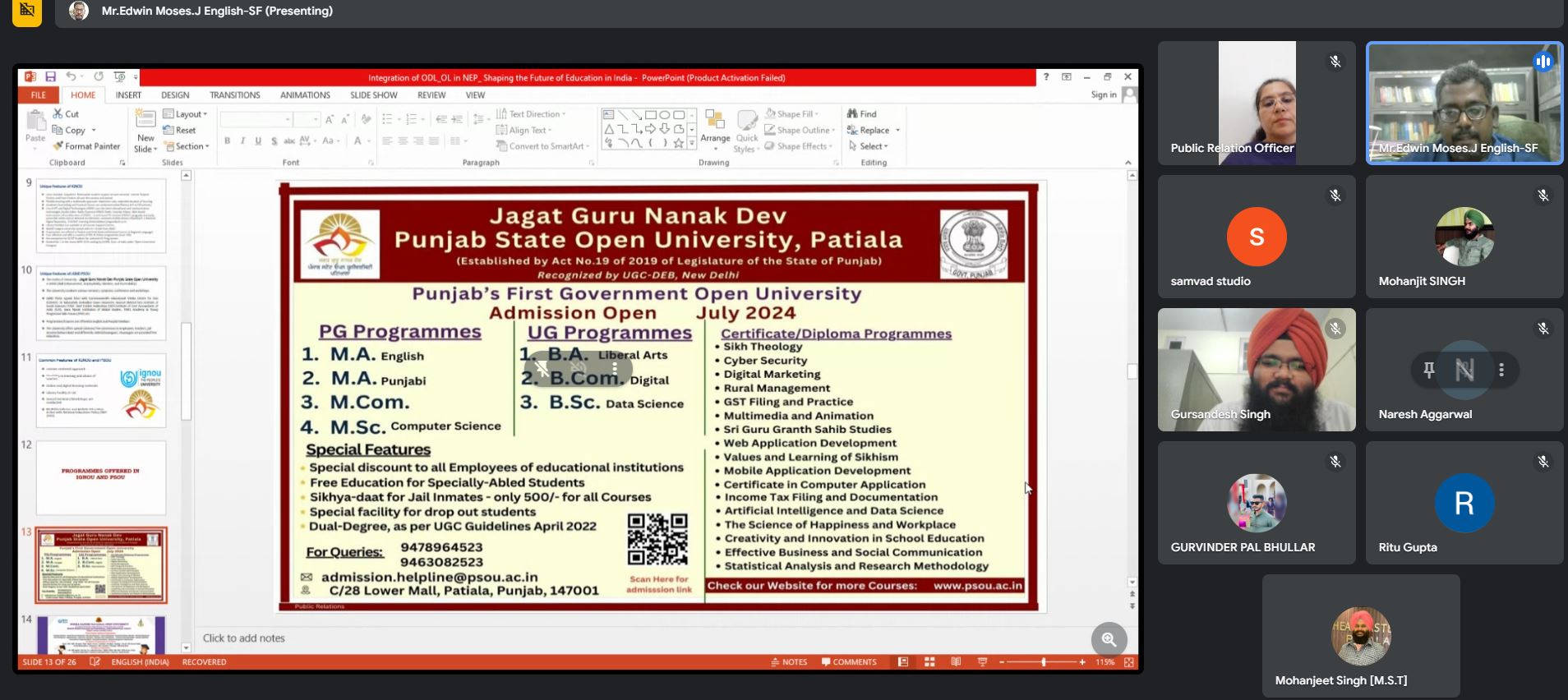This screenshot has height=700, width=1568.
Task: Select the 5-point Star shape
Action: coord(678,143)
